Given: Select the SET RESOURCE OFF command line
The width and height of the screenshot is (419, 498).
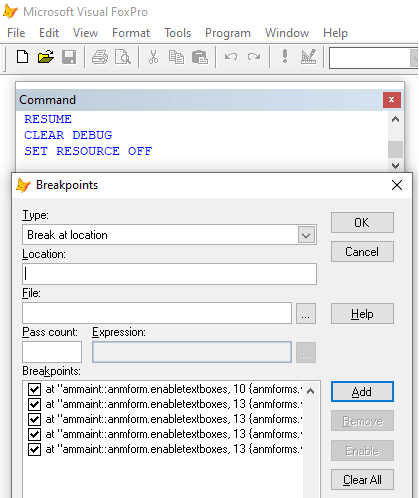Looking at the screenshot, I should [88, 151].
